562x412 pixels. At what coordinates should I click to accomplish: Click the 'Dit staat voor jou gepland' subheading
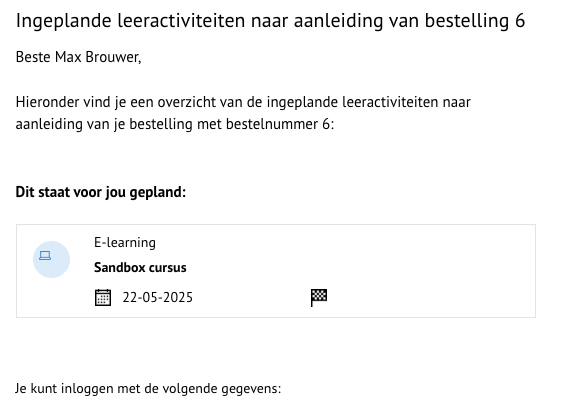tap(101, 192)
